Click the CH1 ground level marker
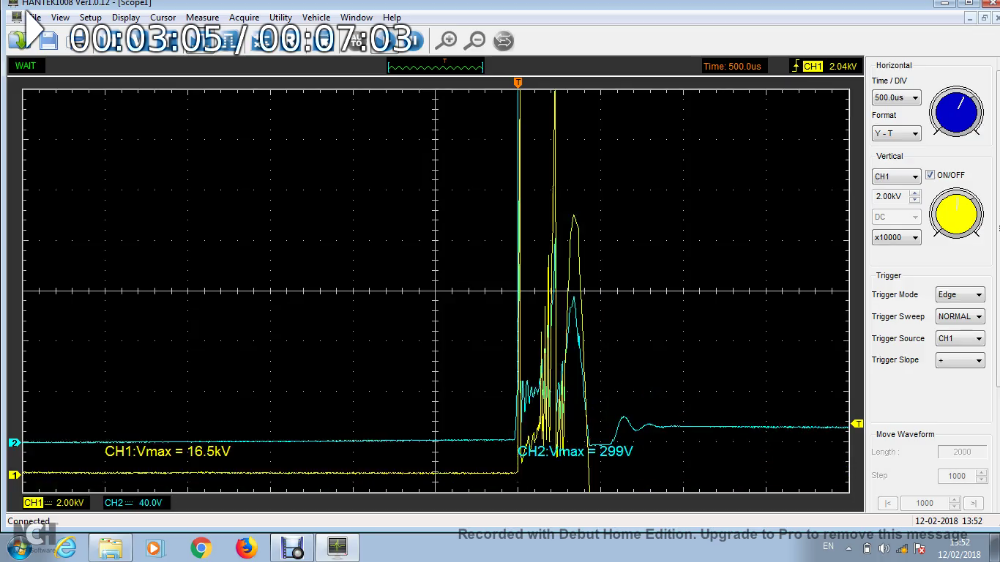Image resolution: width=1000 pixels, height=562 pixels. (x=14, y=474)
